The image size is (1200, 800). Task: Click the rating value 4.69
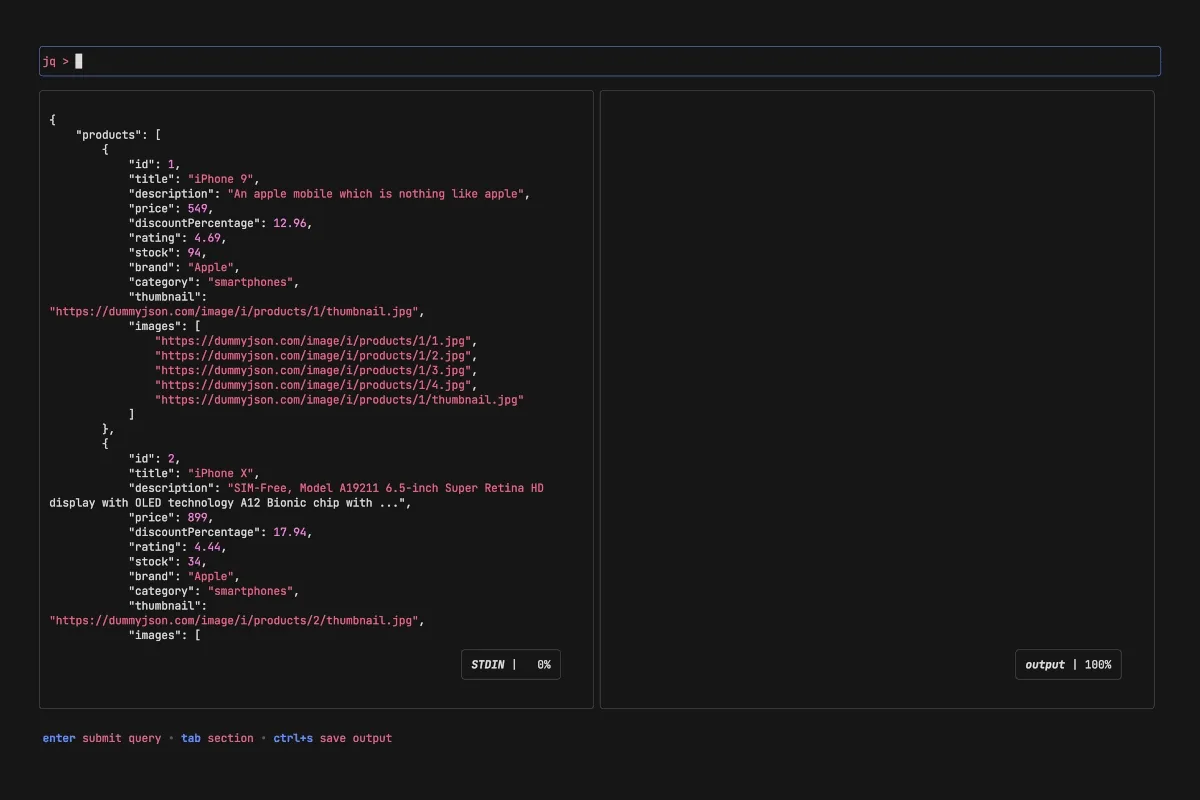pos(206,238)
